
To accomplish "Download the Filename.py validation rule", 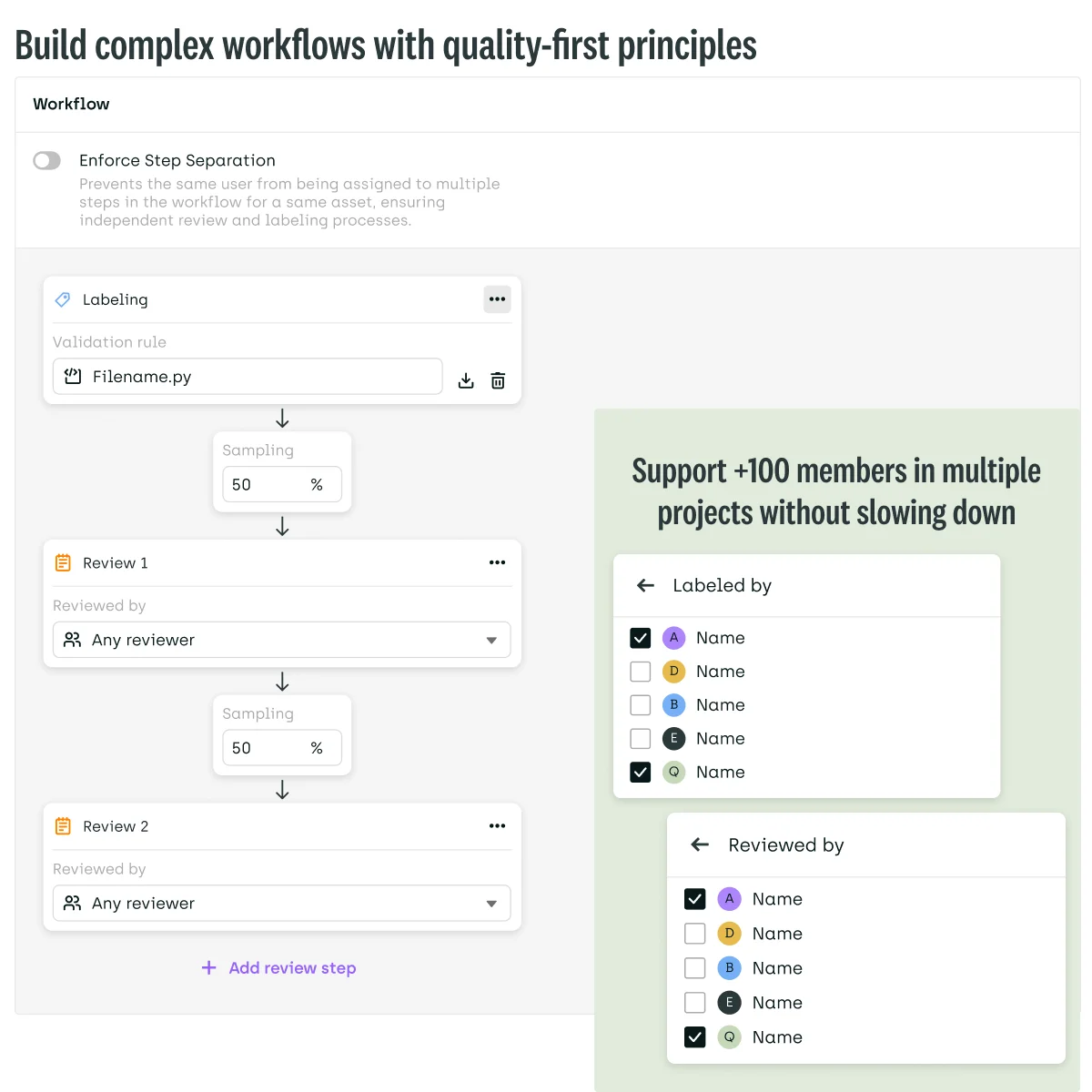I will (466, 380).
